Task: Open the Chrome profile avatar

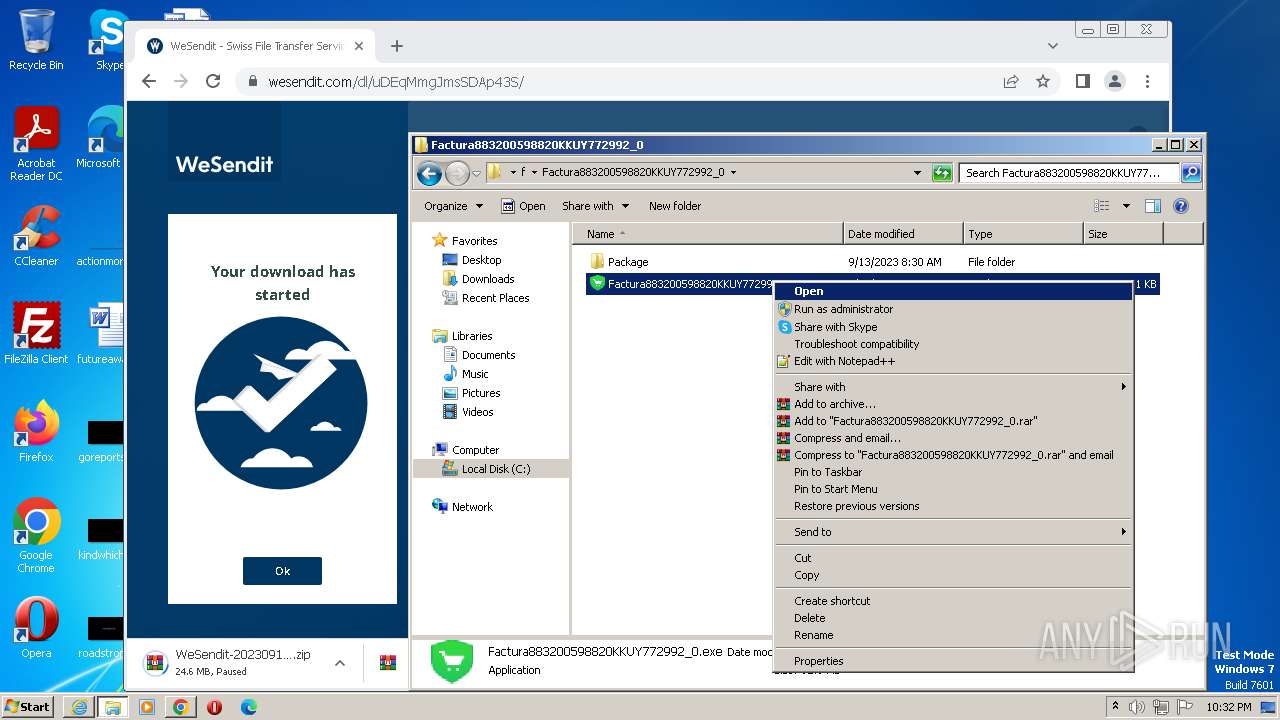Action: coord(1115,82)
